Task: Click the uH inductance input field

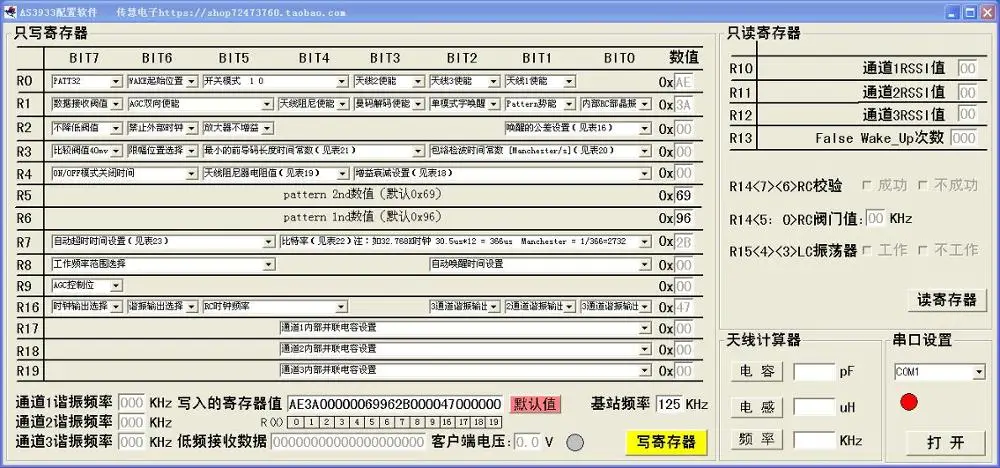Action: (x=814, y=407)
